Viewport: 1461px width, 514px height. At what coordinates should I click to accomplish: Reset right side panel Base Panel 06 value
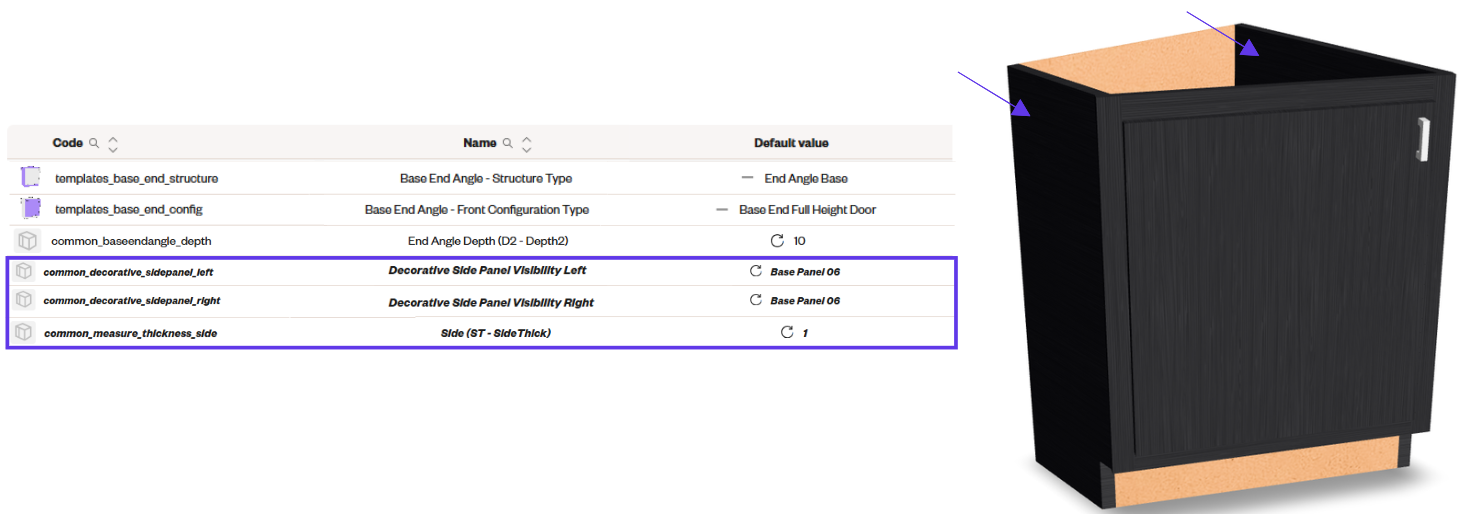pos(756,300)
